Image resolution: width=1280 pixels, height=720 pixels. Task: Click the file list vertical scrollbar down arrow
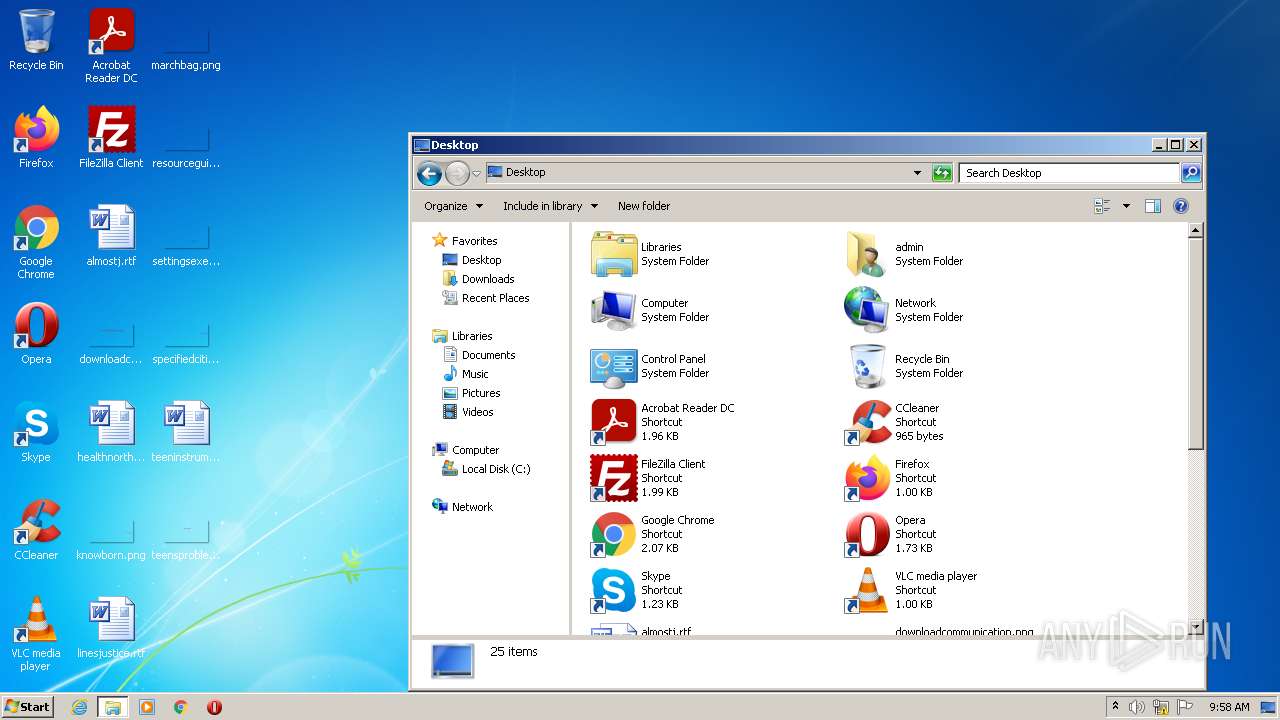click(x=1195, y=626)
